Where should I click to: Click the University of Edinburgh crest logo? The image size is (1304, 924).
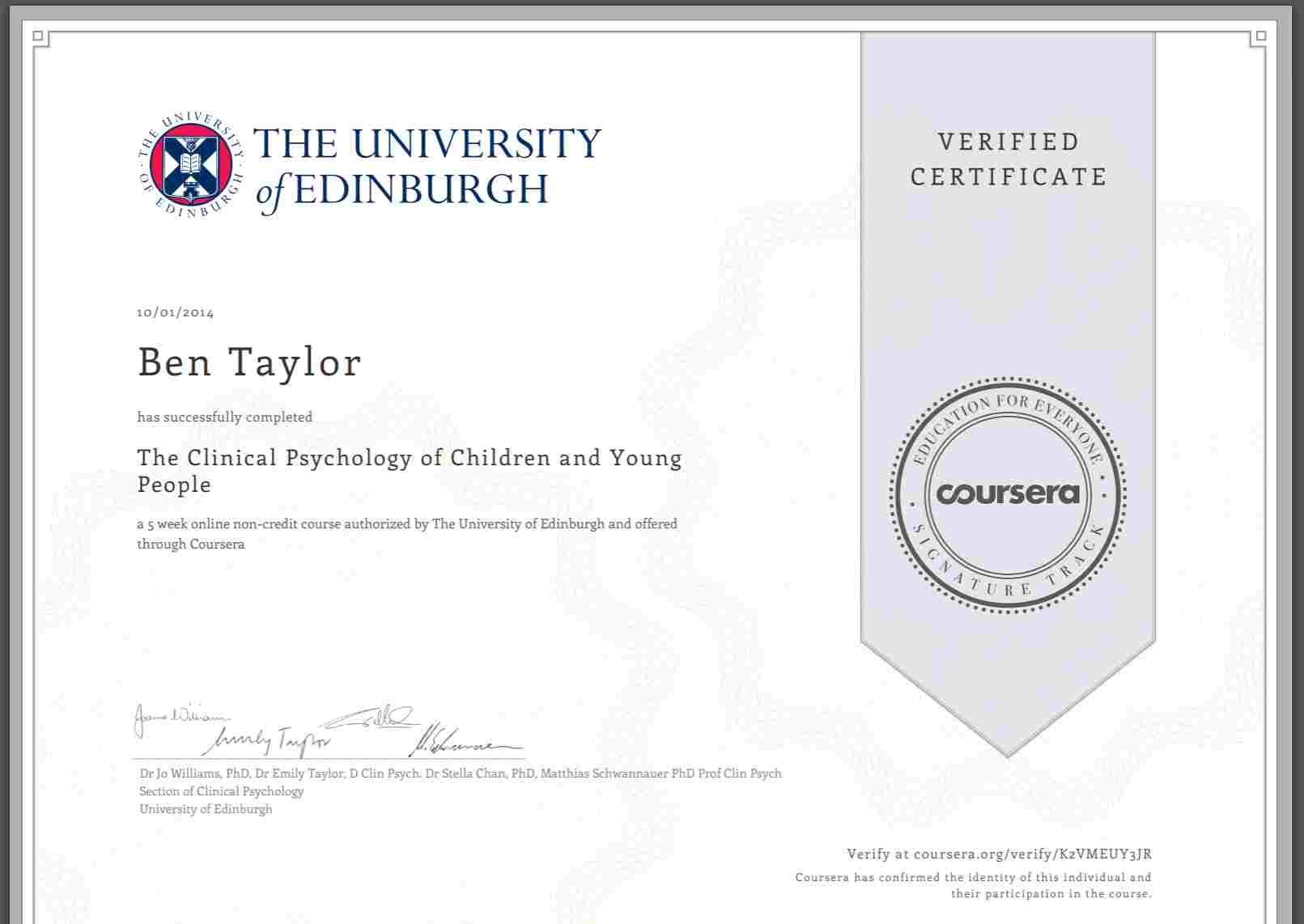(191, 164)
